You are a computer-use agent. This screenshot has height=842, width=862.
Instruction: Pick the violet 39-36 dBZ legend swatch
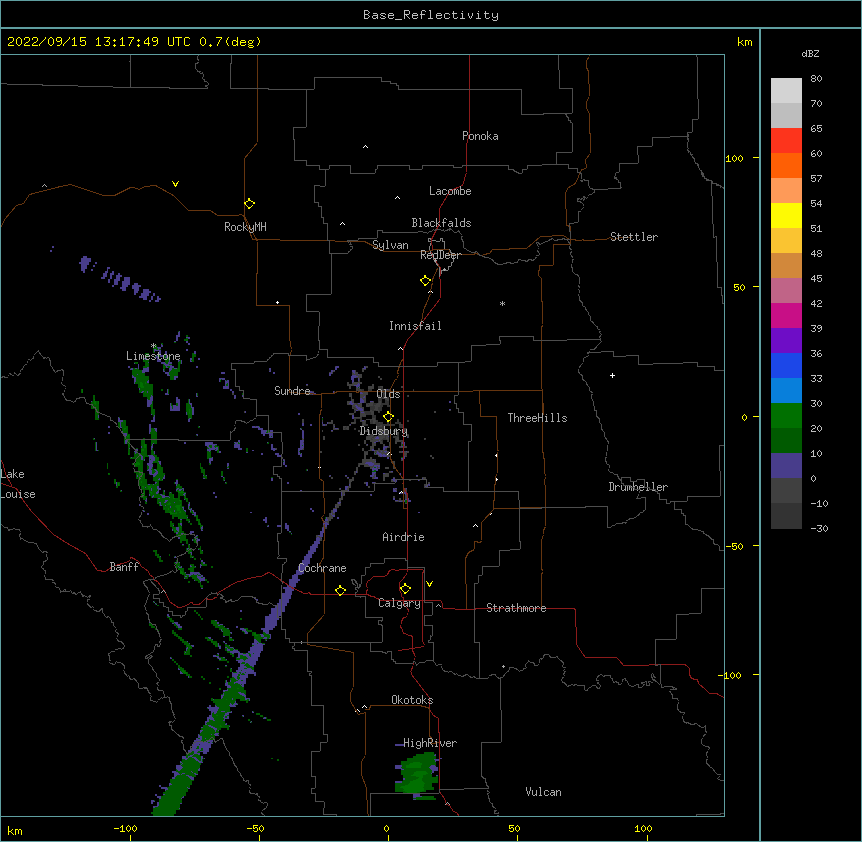[x=786, y=341]
